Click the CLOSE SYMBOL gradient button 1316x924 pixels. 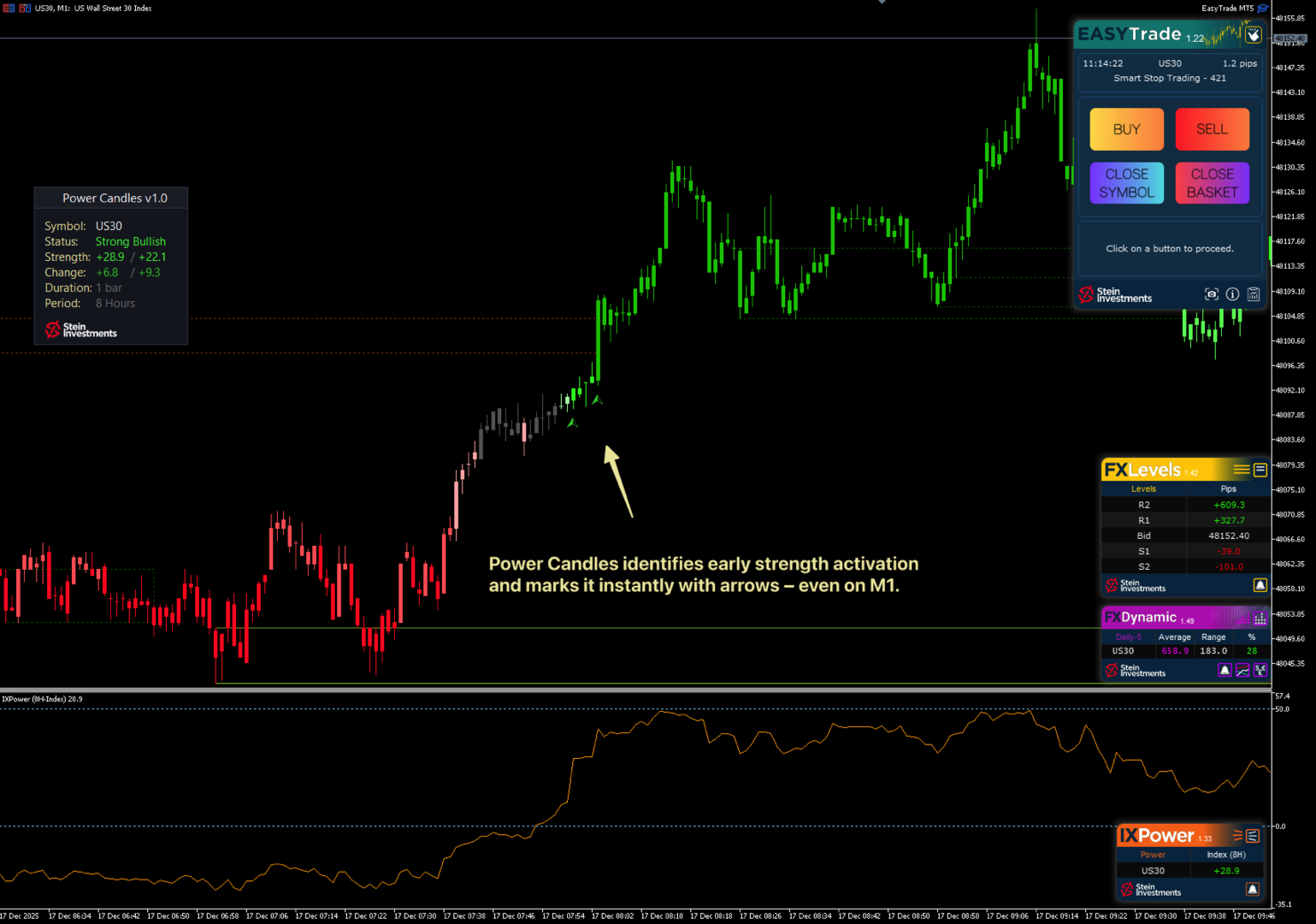coord(1126,183)
